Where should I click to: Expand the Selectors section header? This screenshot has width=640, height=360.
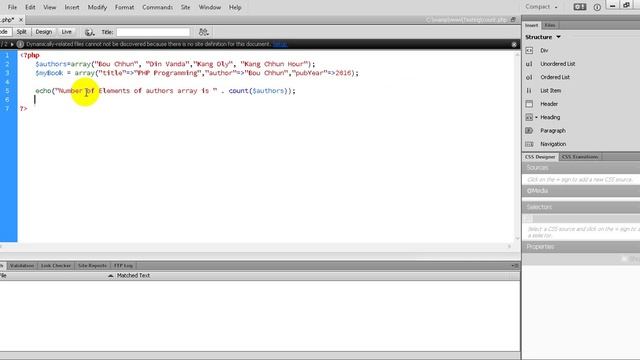point(581,207)
